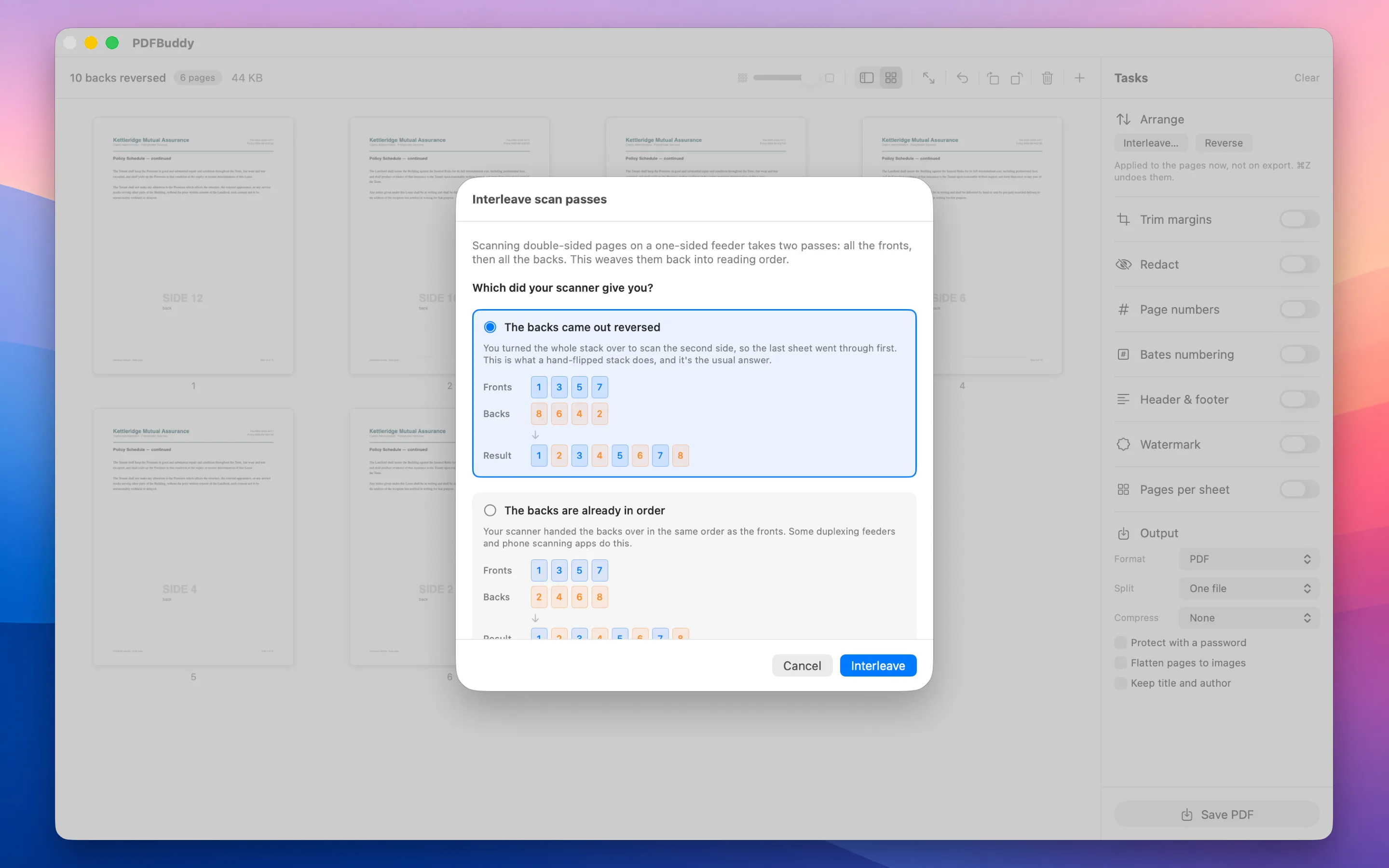This screenshot has width=1389, height=868.
Task: Select the 'backs are already in order' radio button
Action: [490, 510]
